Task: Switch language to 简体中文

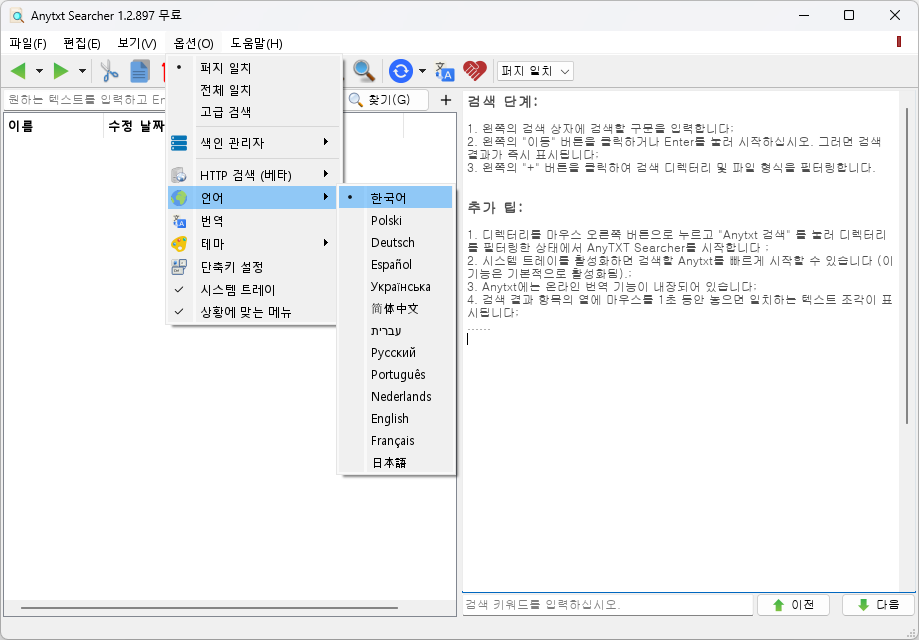Action: 396,308
